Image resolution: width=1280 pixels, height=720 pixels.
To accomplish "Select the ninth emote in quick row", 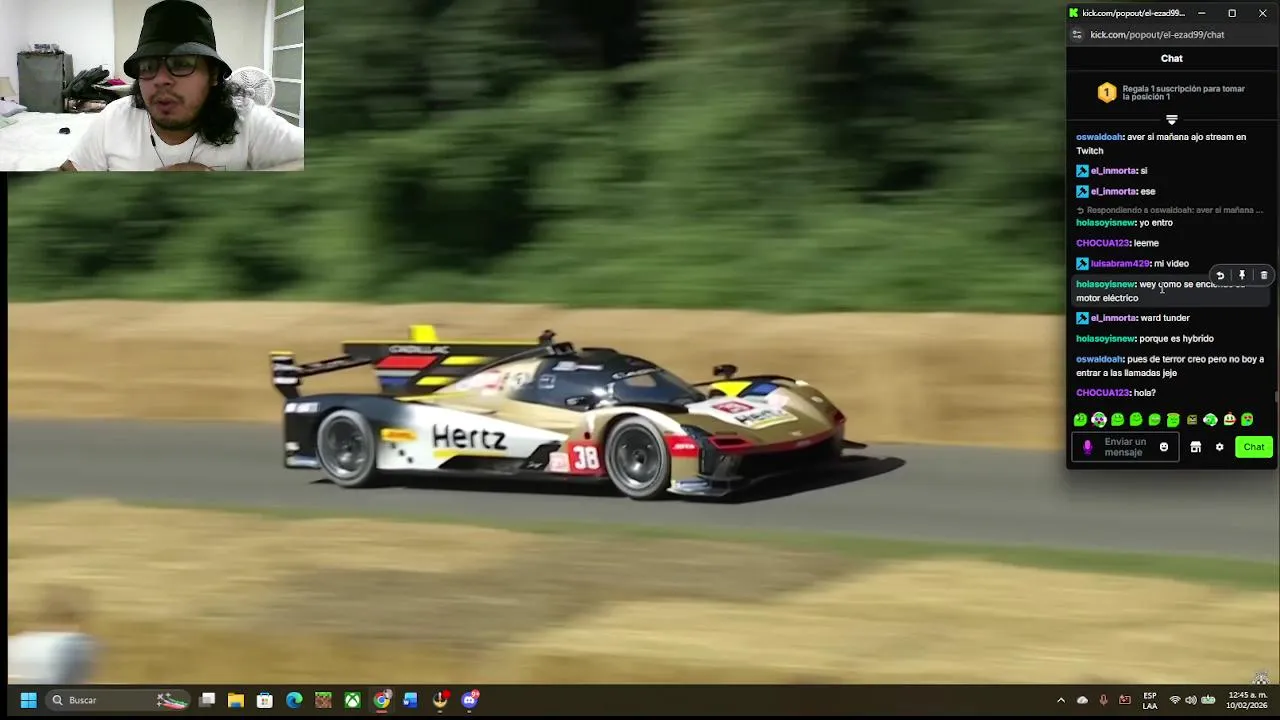I will coord(1229,420).
